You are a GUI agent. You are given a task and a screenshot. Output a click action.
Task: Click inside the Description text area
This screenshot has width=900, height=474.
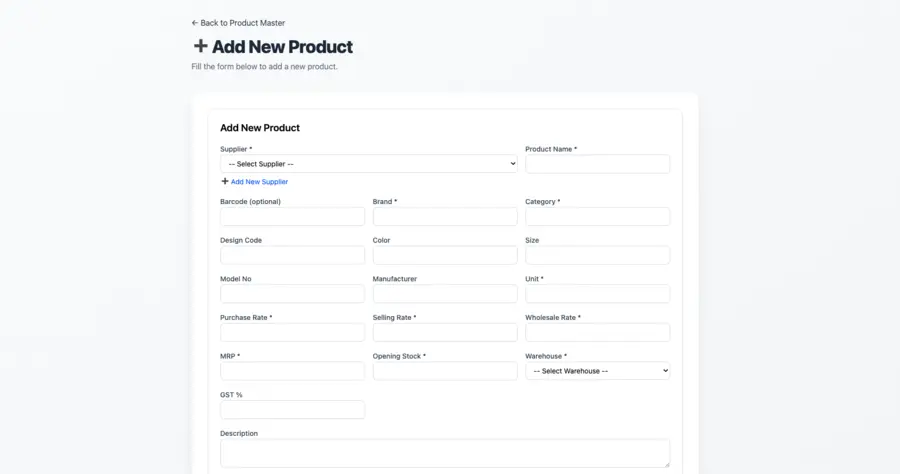[x=445, y=453]
